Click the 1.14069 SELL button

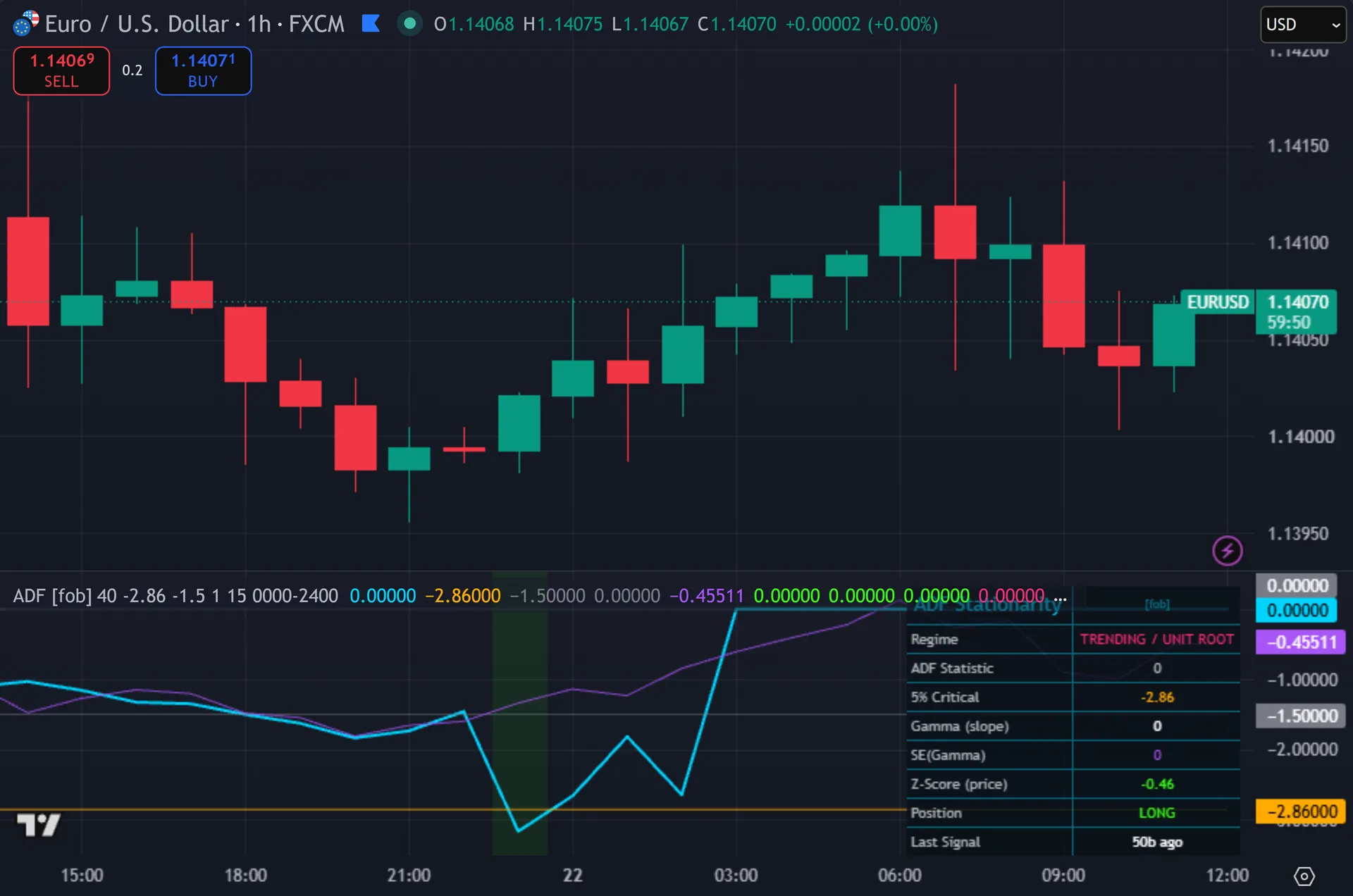(61, 70)
